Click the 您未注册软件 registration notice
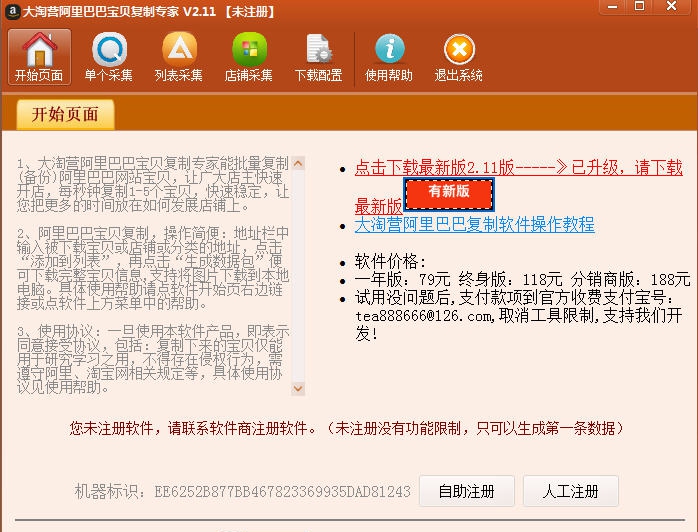698x532 pixels. [x=346, y=428]
